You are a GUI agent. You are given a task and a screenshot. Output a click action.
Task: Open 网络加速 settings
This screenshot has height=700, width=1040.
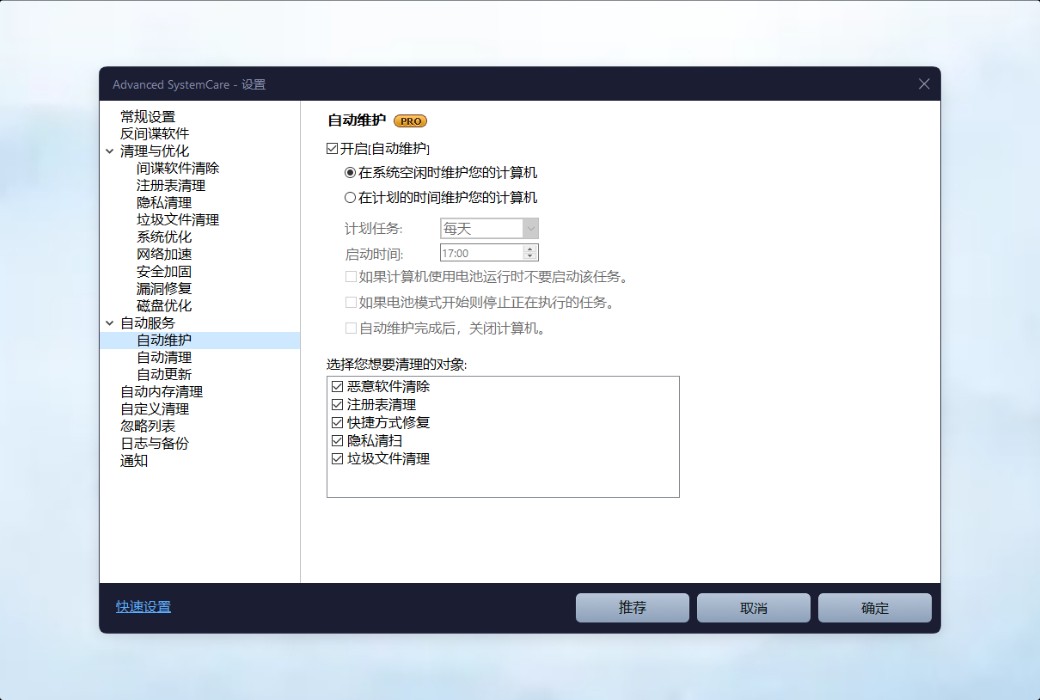click(164, 254)
